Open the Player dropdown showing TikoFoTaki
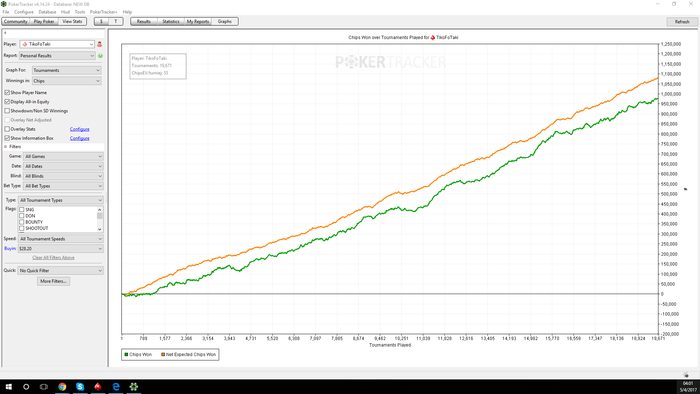This screenshot has width=700, height=394. tap(57, 44)
